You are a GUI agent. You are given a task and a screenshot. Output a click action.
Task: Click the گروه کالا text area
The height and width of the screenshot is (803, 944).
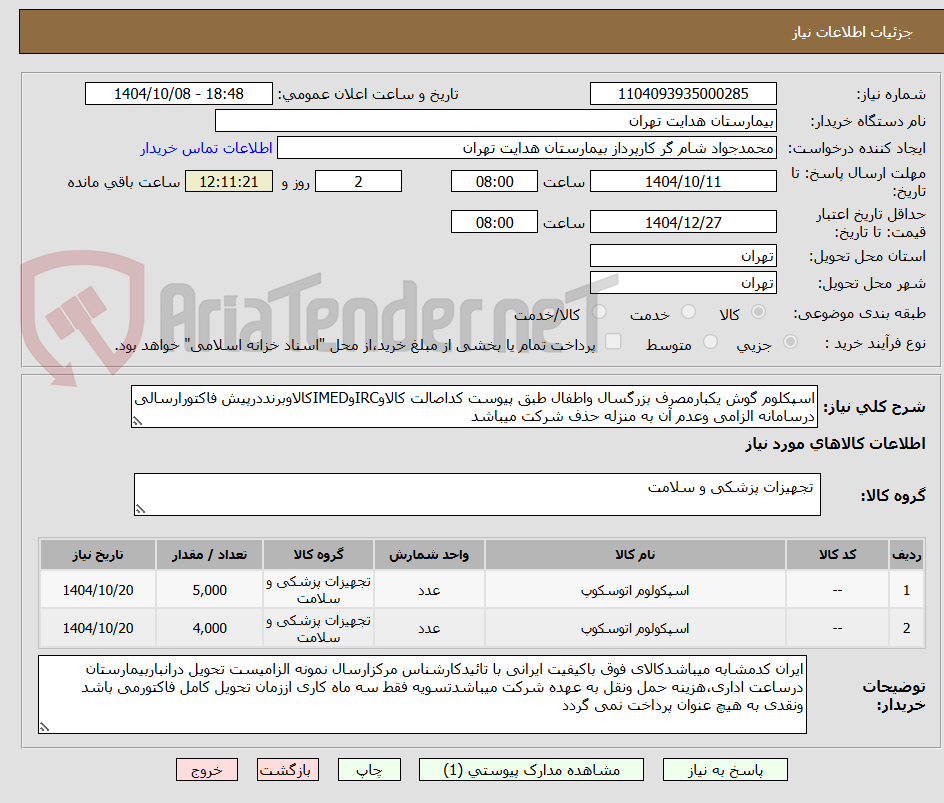tap(477, 495)
